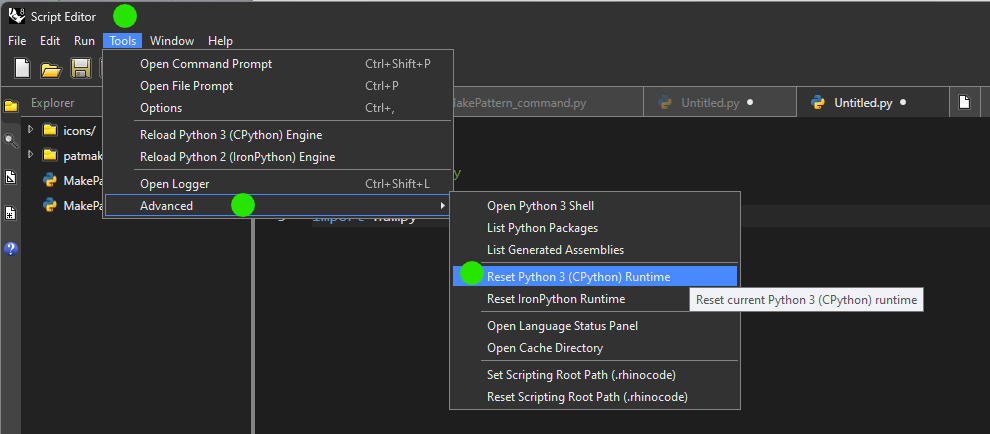Choose Open Cache Directory

[x=544, y=348]
